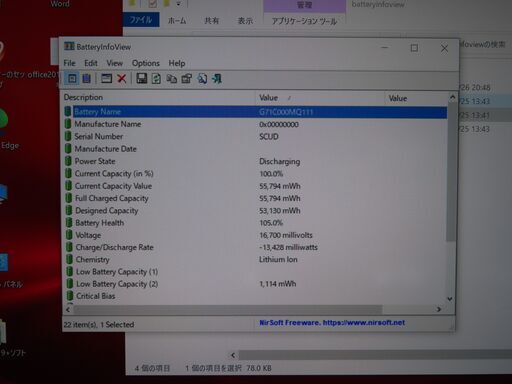Screen dimensions: 512x384
Task: Click the Save floppy disk icon
Action: point(142,79)
